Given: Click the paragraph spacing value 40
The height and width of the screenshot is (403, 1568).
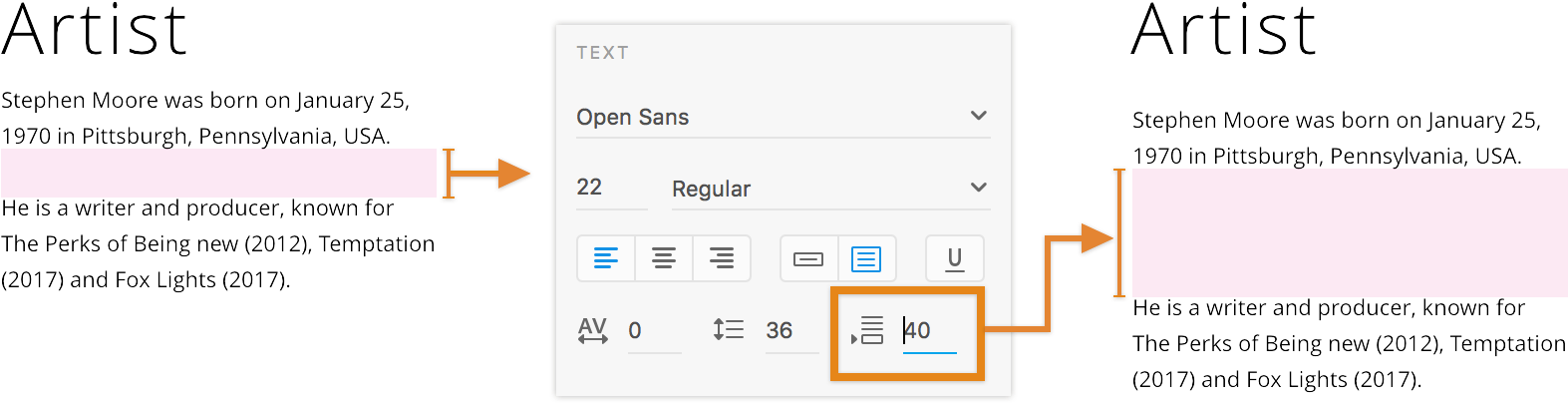Looking at the screenshot, I should tap(928, 331).
